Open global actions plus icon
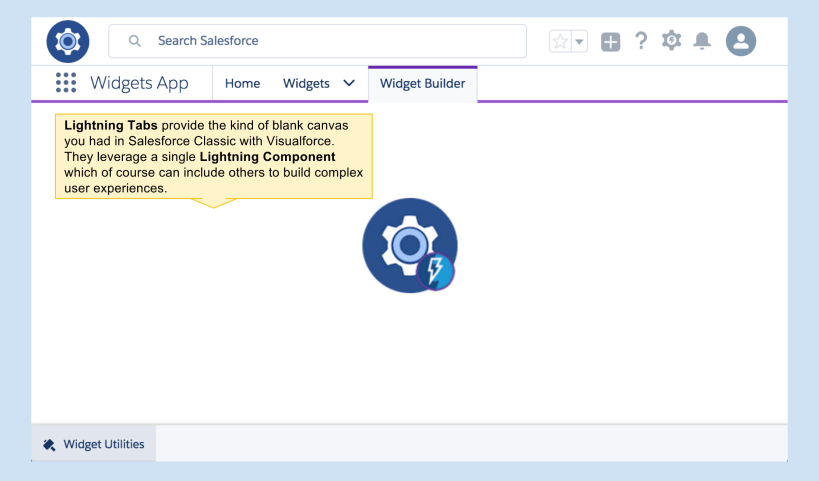Viewport: 819px width, 481px height. click(610, 41)
